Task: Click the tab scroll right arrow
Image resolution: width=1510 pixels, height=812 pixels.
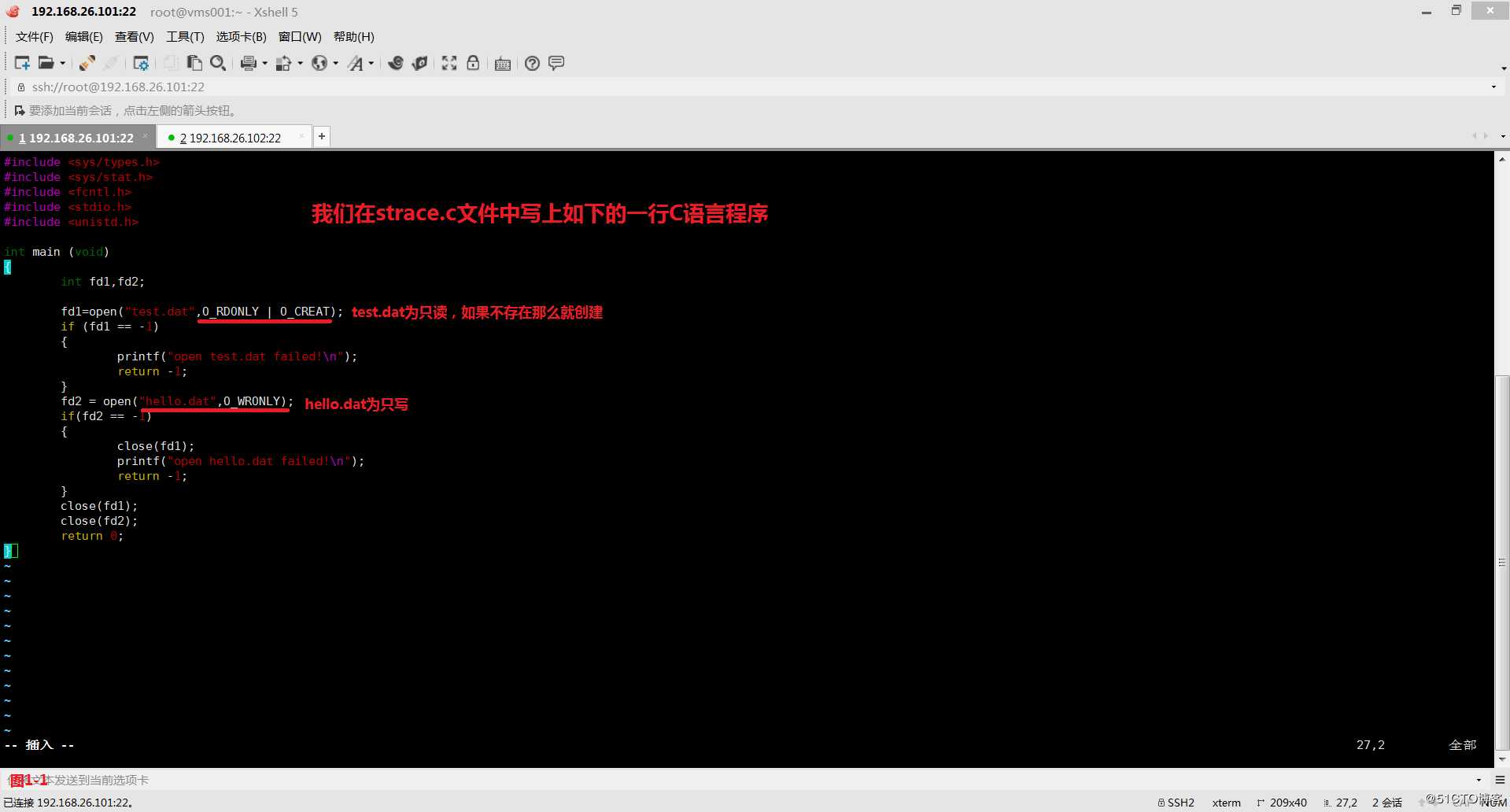Action: click(x=1486, y=136)
